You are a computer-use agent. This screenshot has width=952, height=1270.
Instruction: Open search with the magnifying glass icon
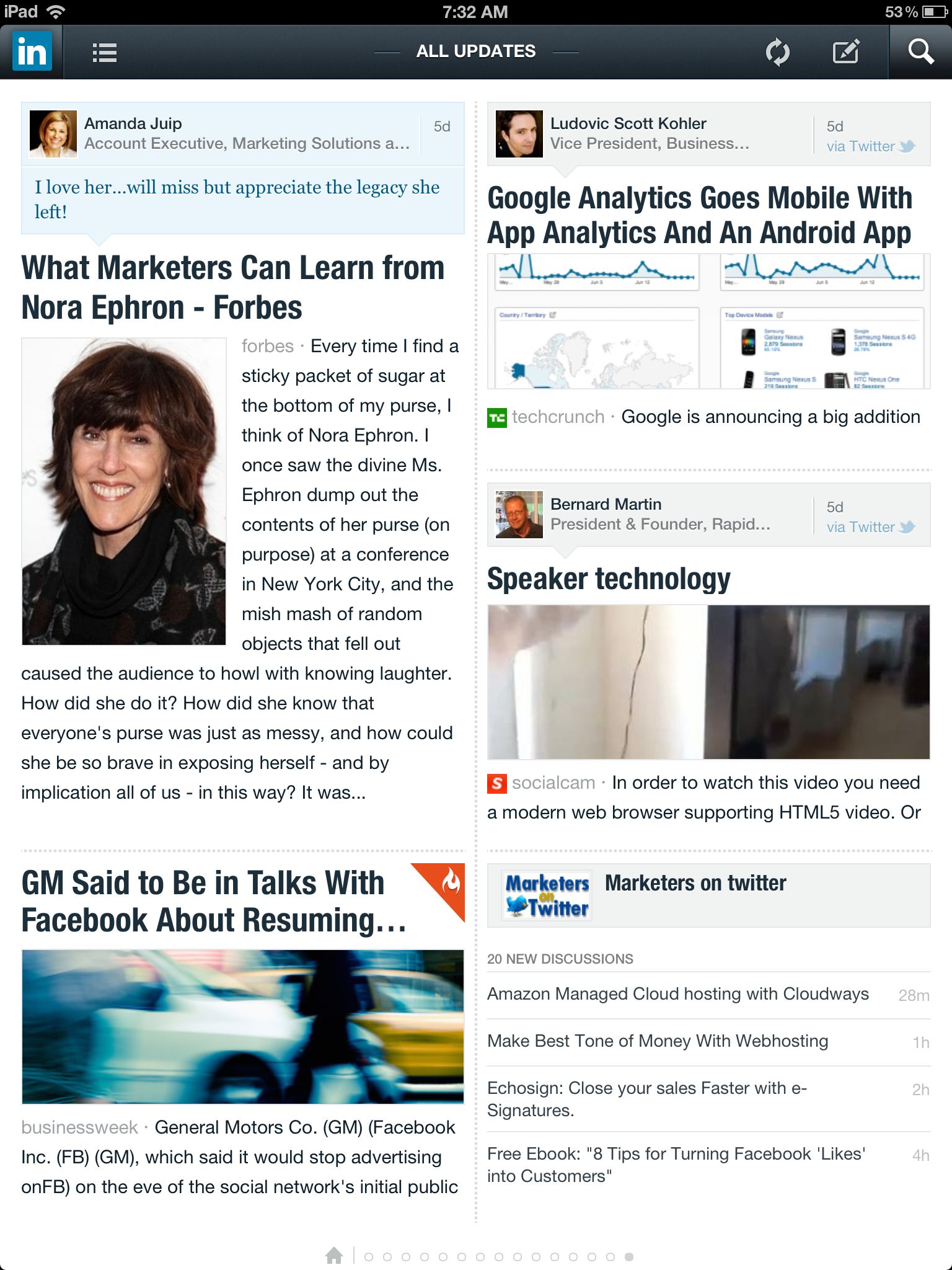click(921, 51)
